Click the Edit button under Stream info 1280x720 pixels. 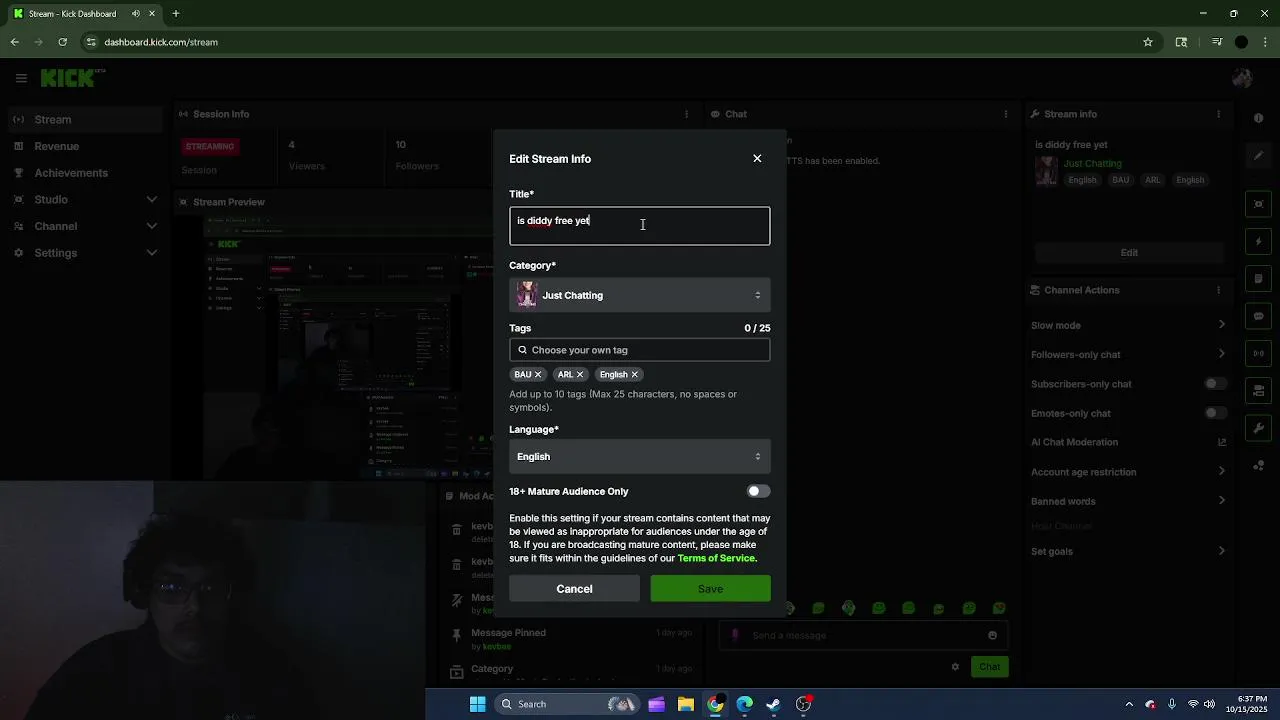[x=1129, y=252]
